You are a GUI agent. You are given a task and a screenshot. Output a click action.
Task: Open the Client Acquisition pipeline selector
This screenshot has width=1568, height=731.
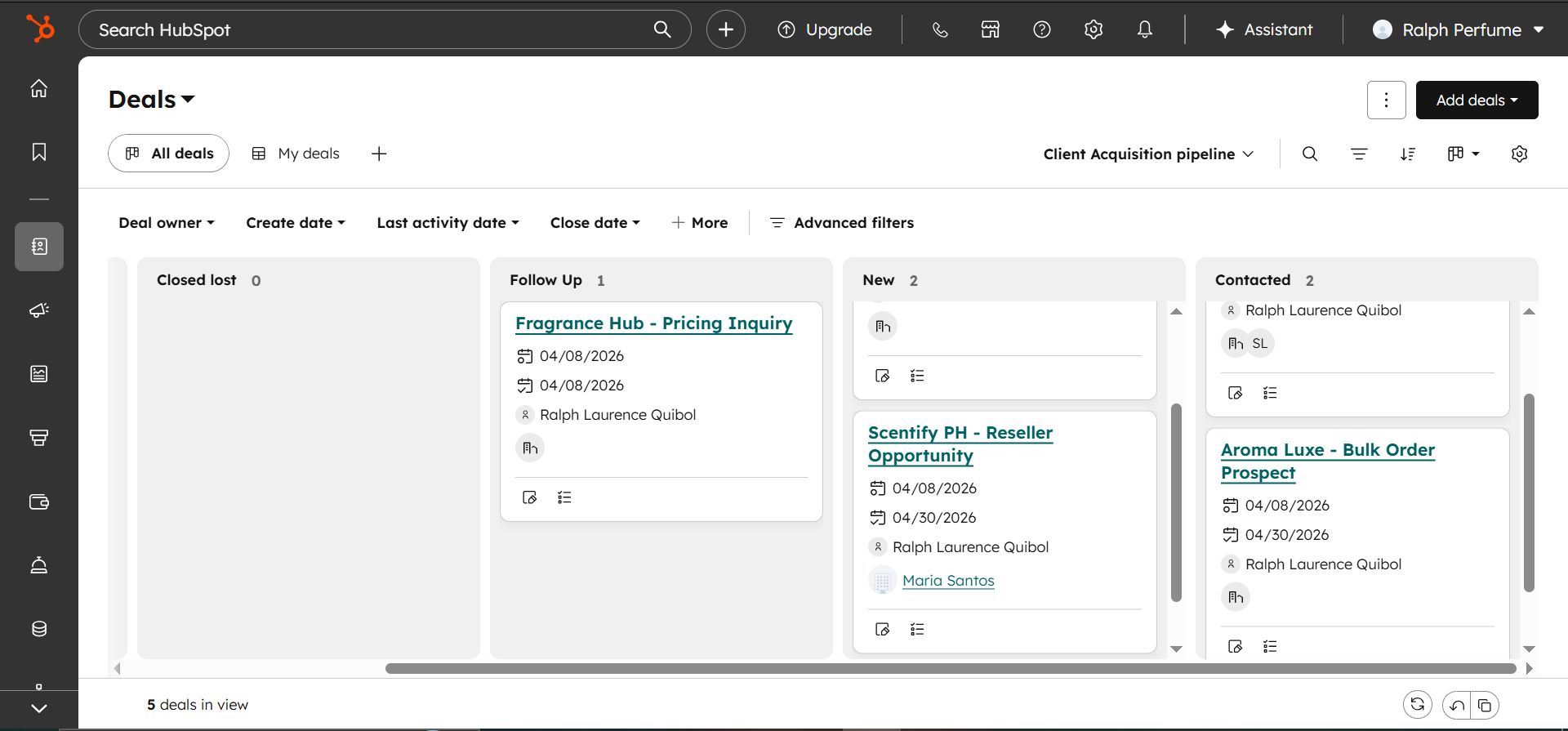(x=1148, y=154)
